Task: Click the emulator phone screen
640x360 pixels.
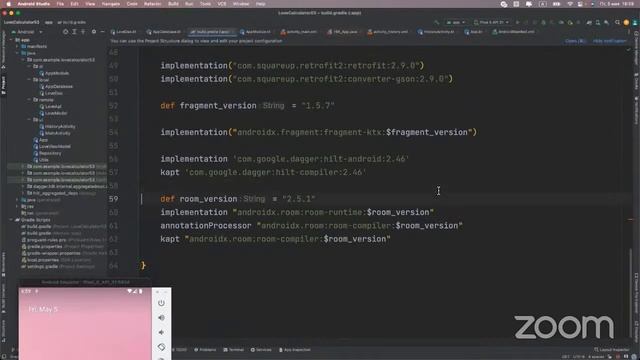Action: 85,324
